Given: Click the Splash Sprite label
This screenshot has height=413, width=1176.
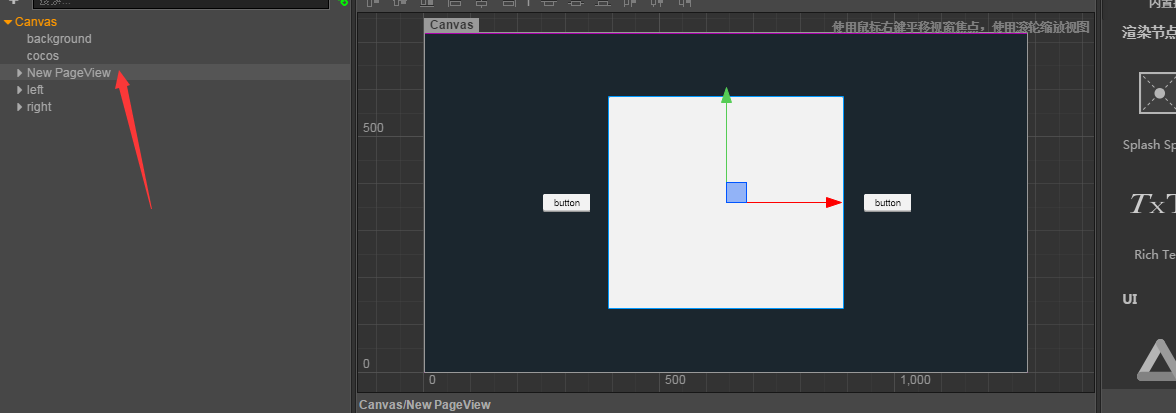Looking at the screenshot, I should (1149, 145).
